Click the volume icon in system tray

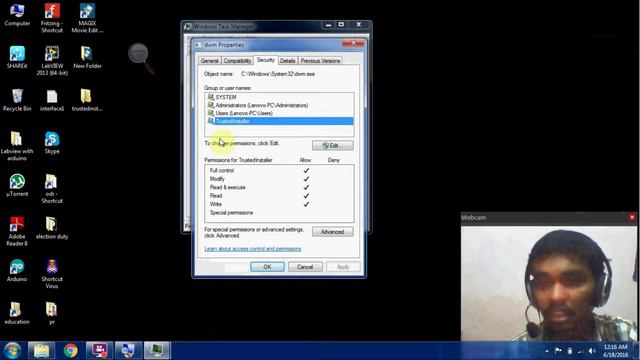[592, 351]
